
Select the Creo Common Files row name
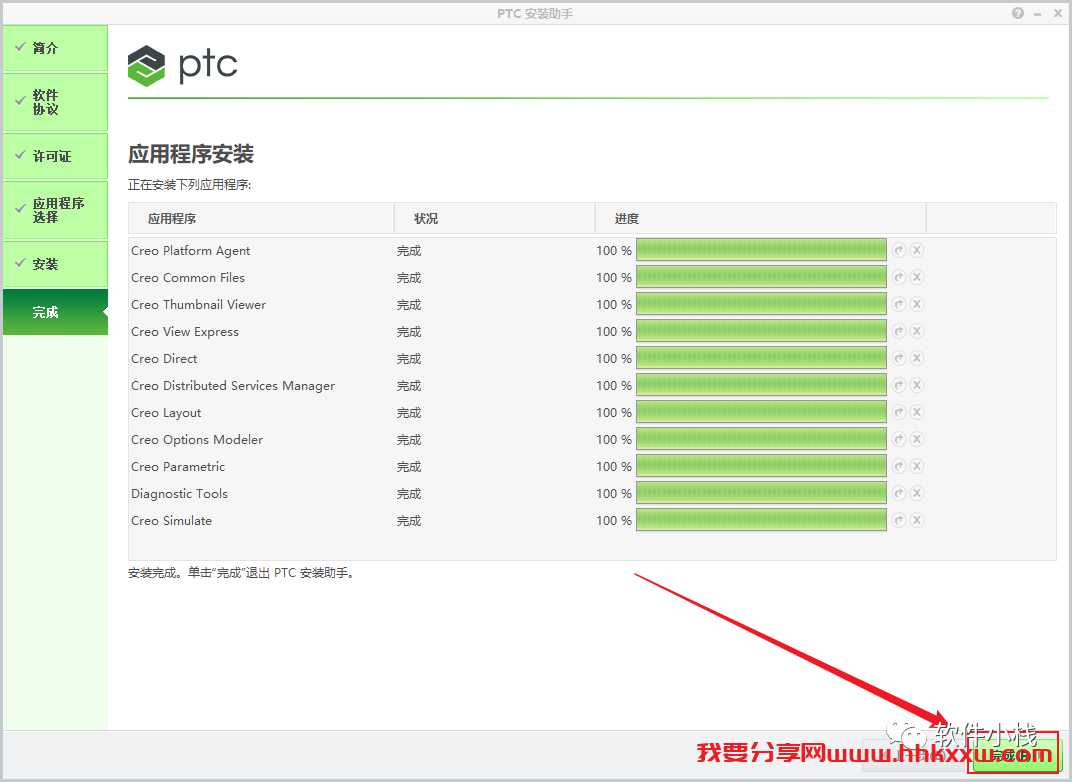pyautogui.click(x=188, y=278)
